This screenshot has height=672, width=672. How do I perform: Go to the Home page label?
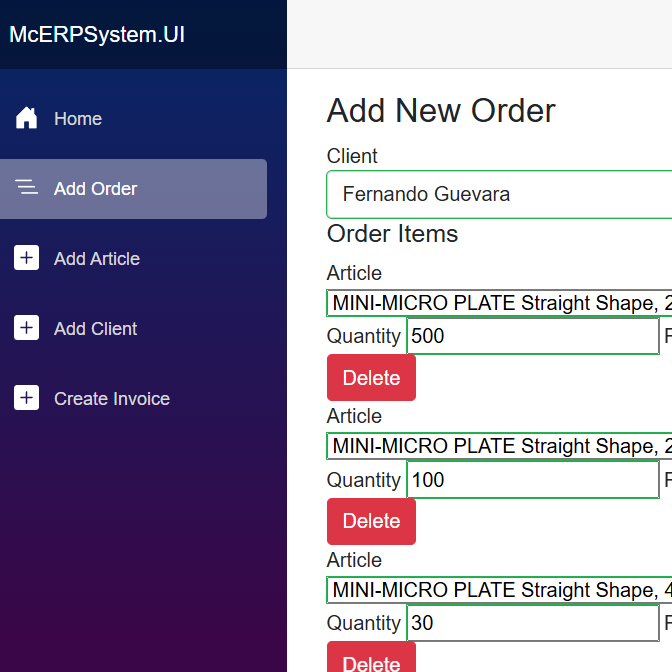[78, 119]
